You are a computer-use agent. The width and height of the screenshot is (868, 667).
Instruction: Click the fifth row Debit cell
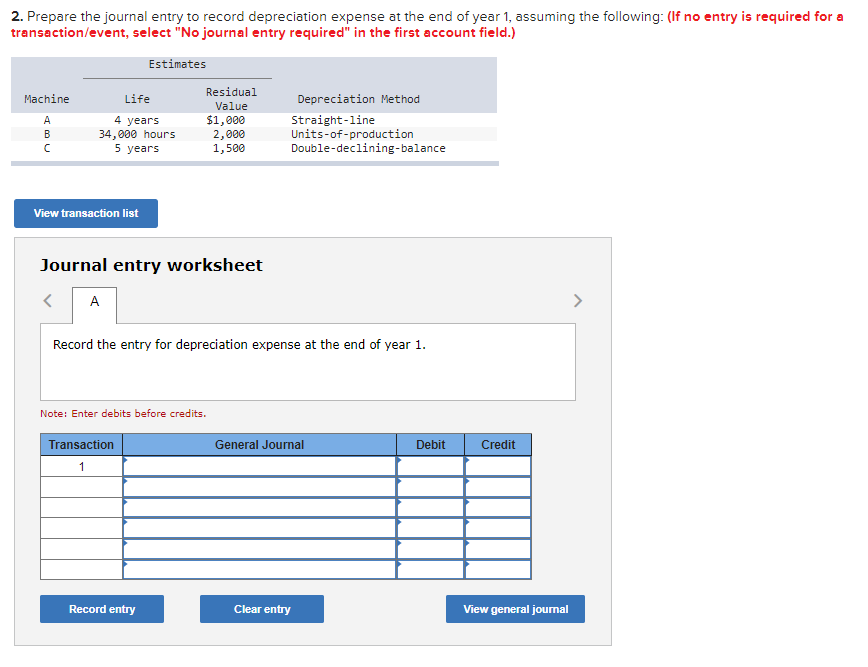pos(431,549)
